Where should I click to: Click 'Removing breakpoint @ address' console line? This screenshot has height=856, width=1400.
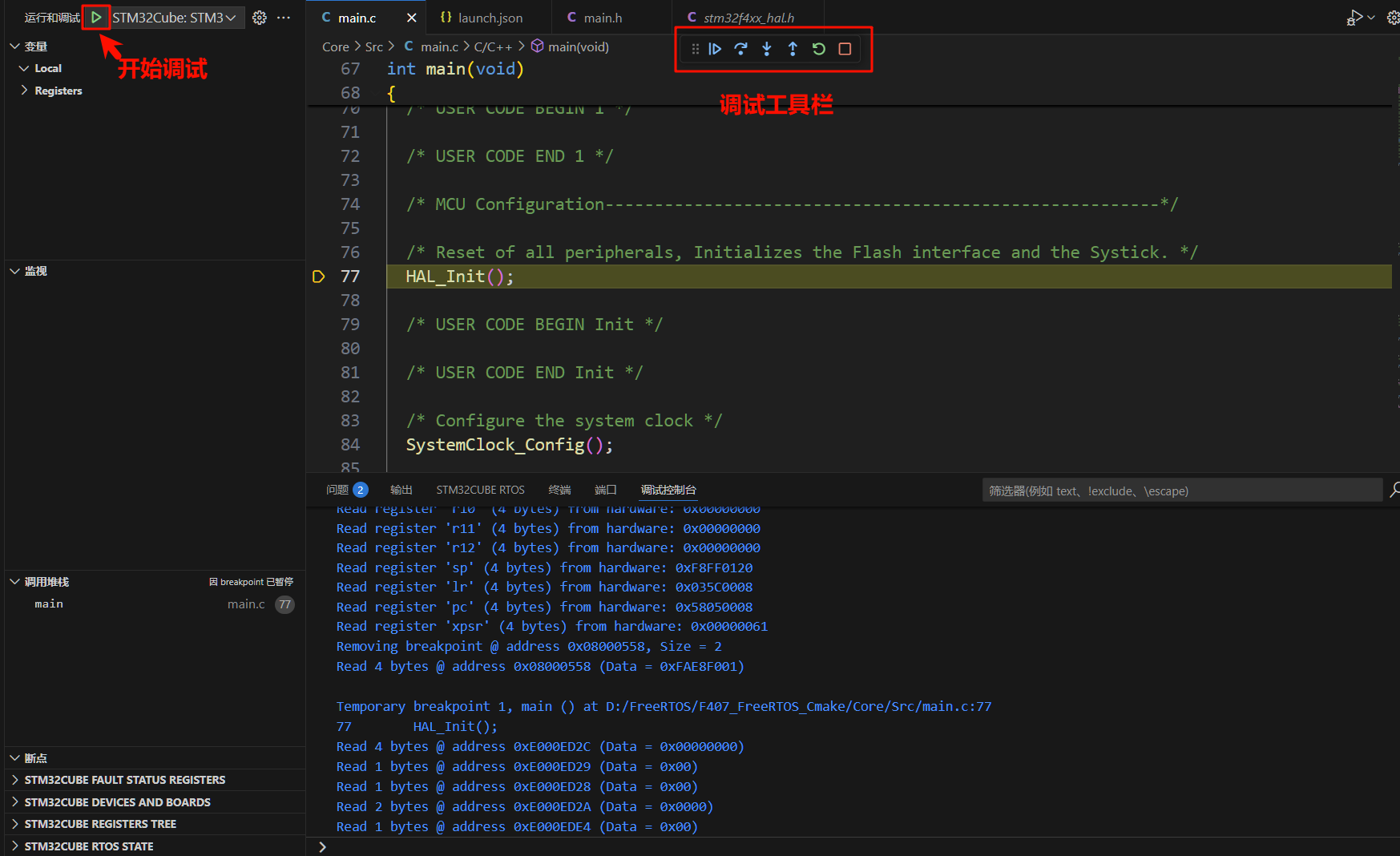(x=529, y=646)
